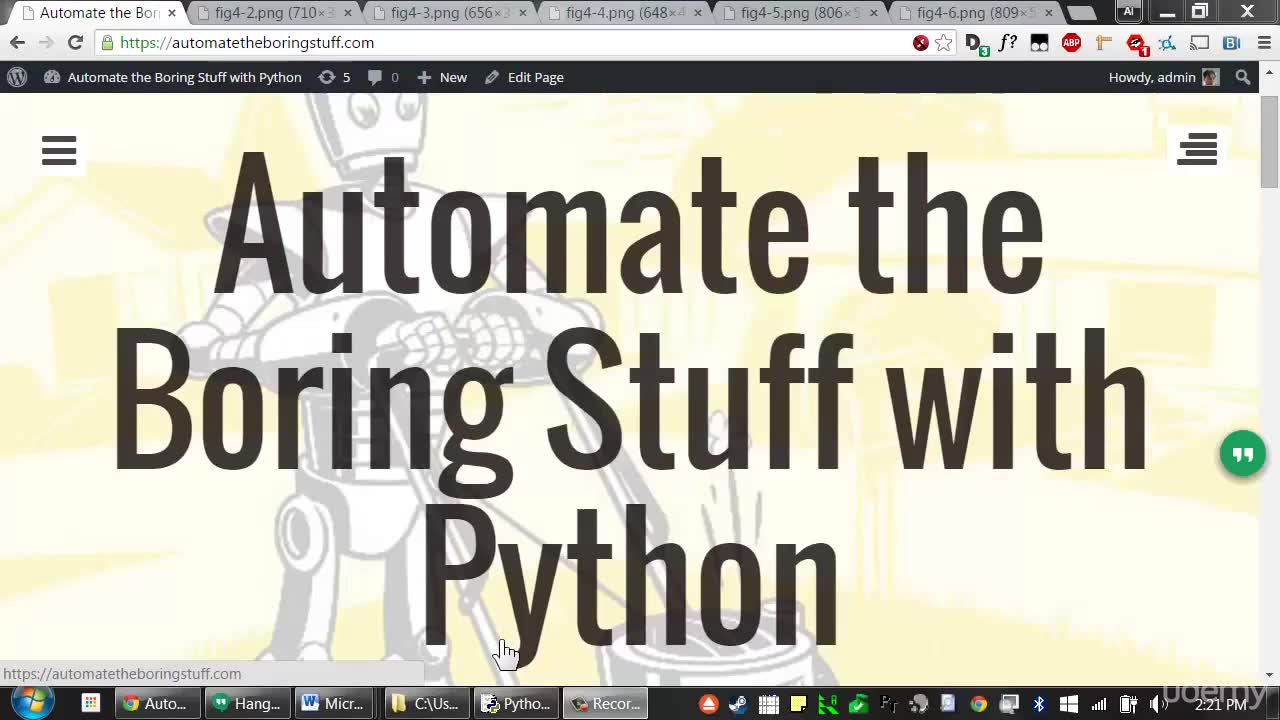Click Edit Page in admin bar

[524, 77]
